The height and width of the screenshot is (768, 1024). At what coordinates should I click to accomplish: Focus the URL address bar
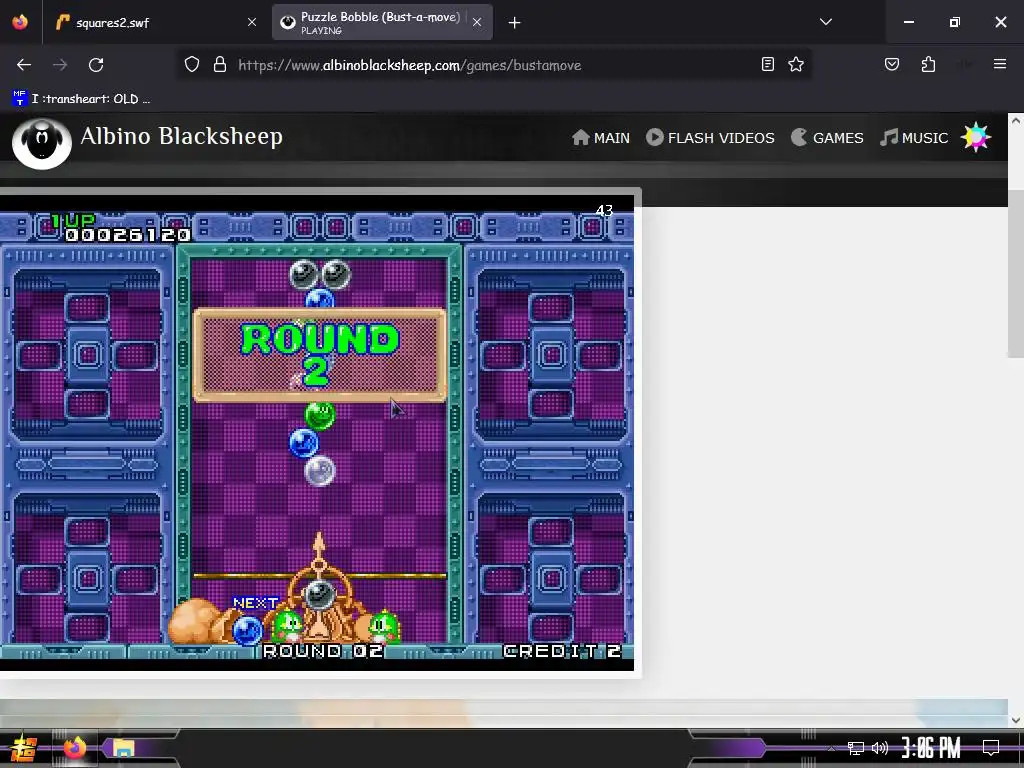(493, 65)
